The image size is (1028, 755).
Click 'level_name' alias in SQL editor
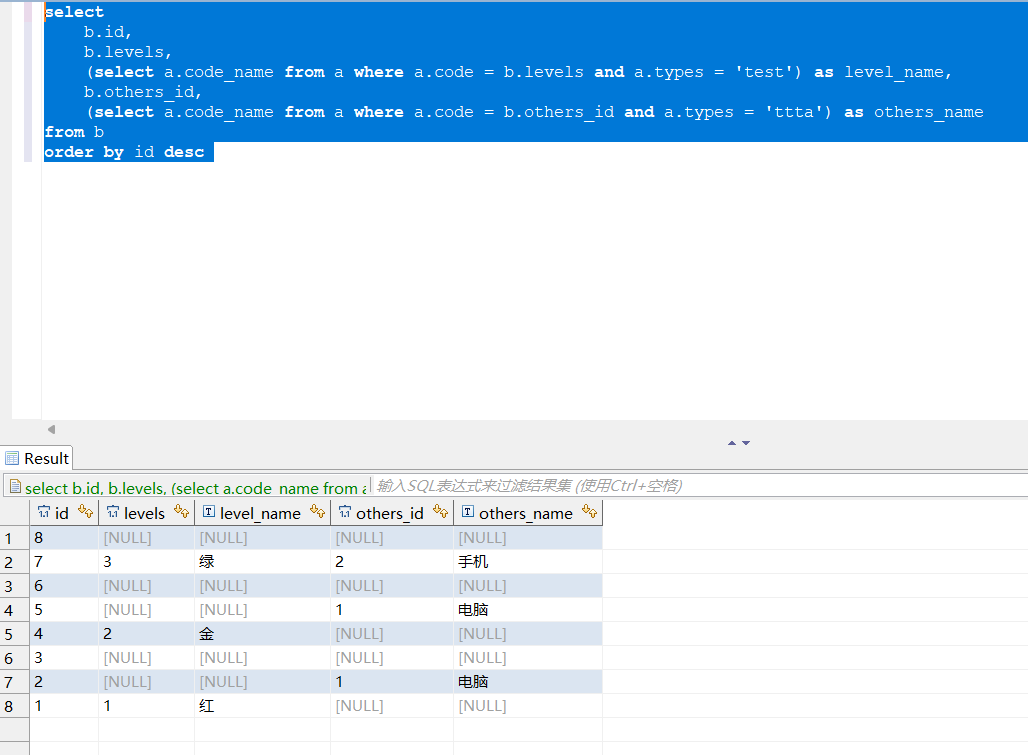pos(894,72)
